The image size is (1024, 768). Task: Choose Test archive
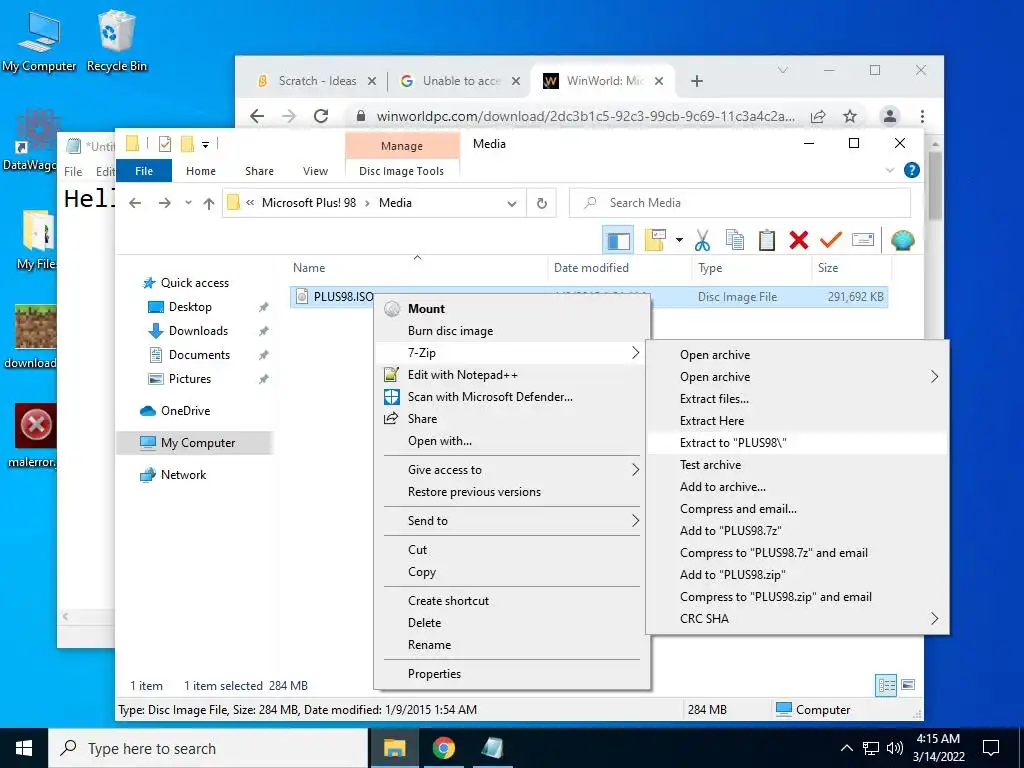point(797,465)
